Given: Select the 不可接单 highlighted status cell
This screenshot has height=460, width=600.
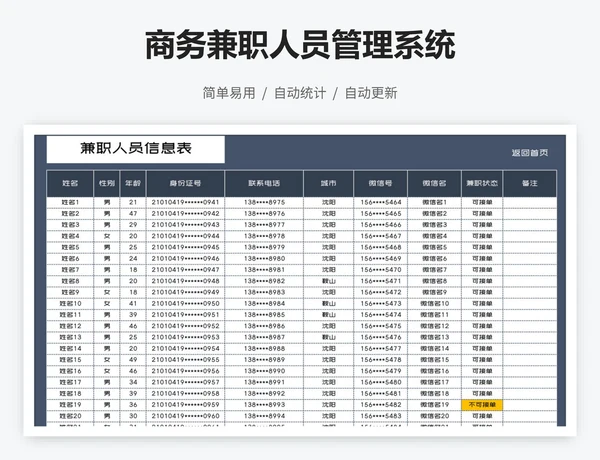Looking at the screenshot, I should (482, 405).
